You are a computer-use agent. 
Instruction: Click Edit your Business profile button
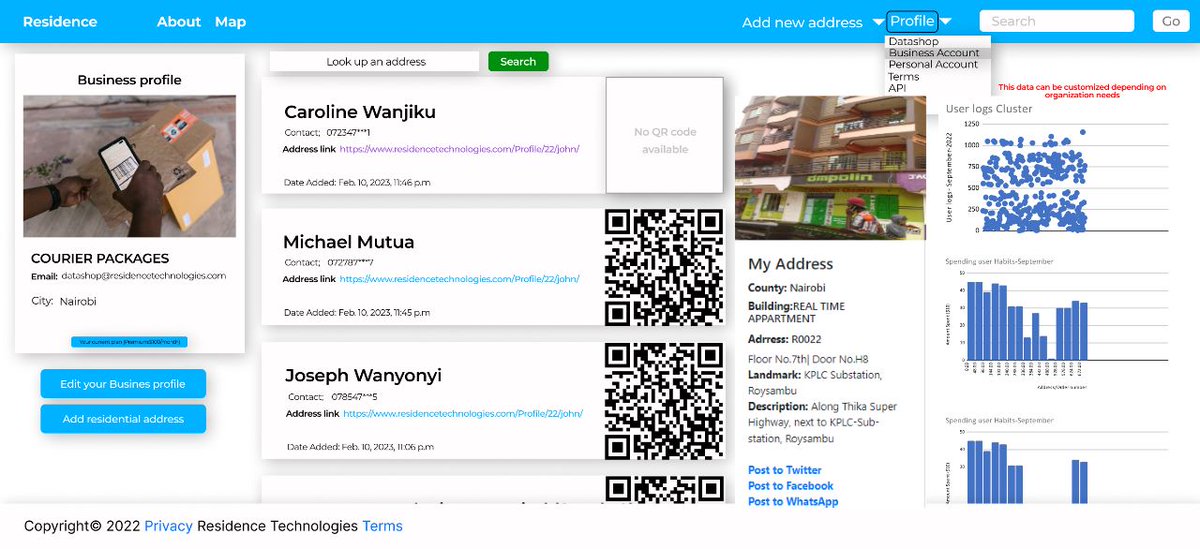tap(123, 384)
